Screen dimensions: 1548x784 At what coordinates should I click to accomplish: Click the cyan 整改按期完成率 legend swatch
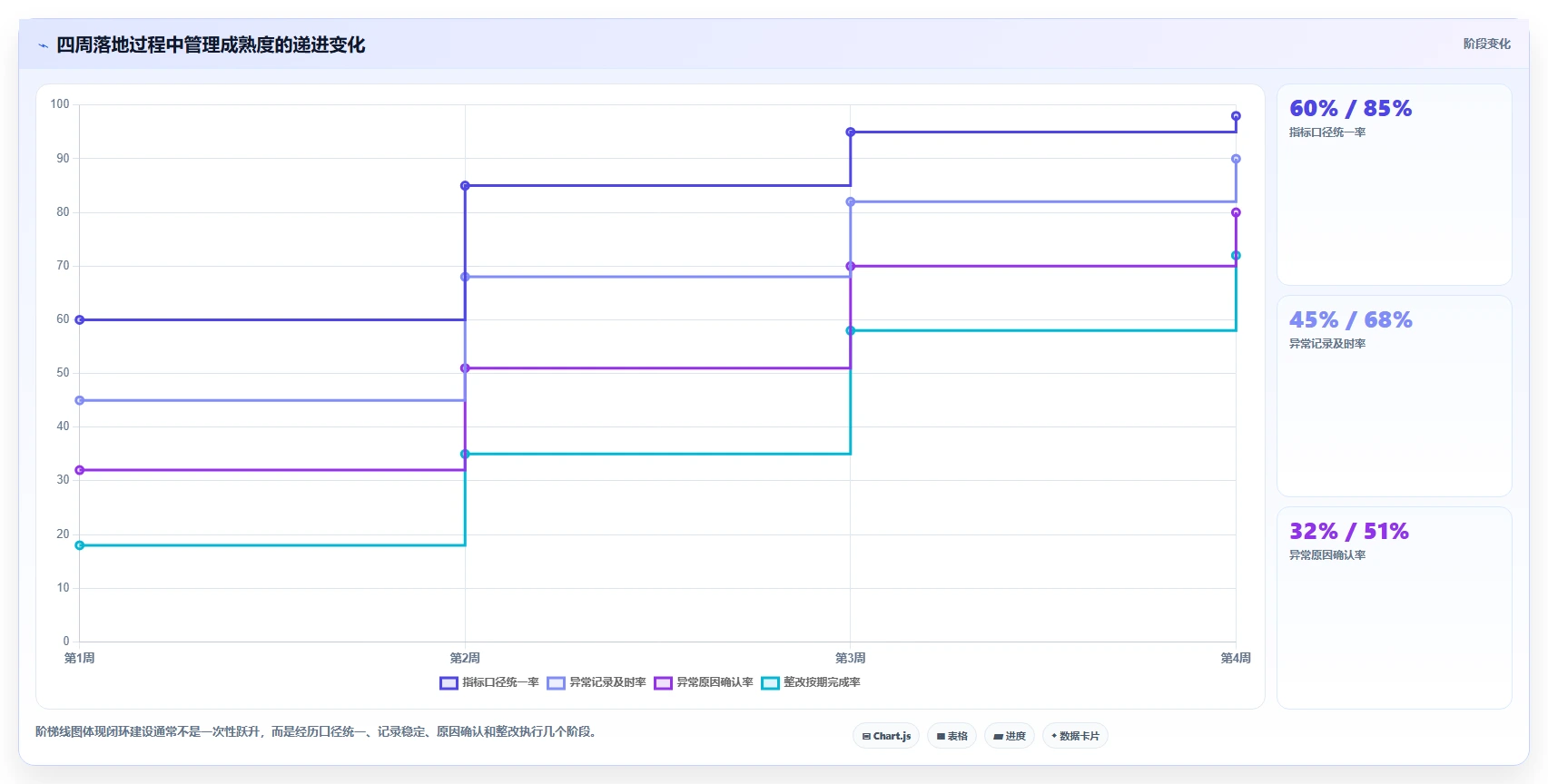[x=771, y=683]
